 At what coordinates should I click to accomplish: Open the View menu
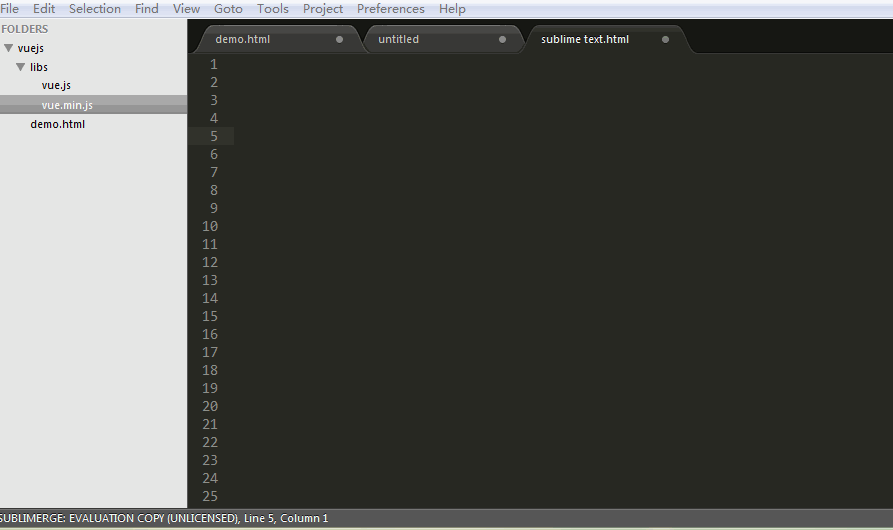click(186, 9)
